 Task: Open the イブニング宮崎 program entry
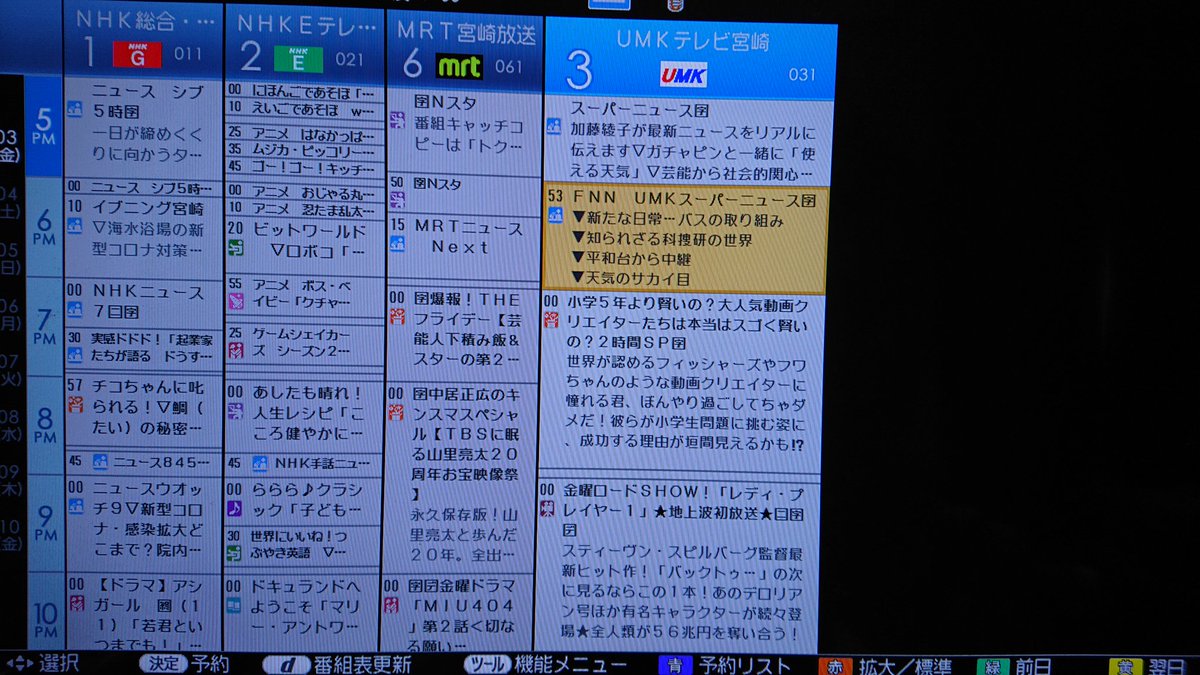click(143, 238)
